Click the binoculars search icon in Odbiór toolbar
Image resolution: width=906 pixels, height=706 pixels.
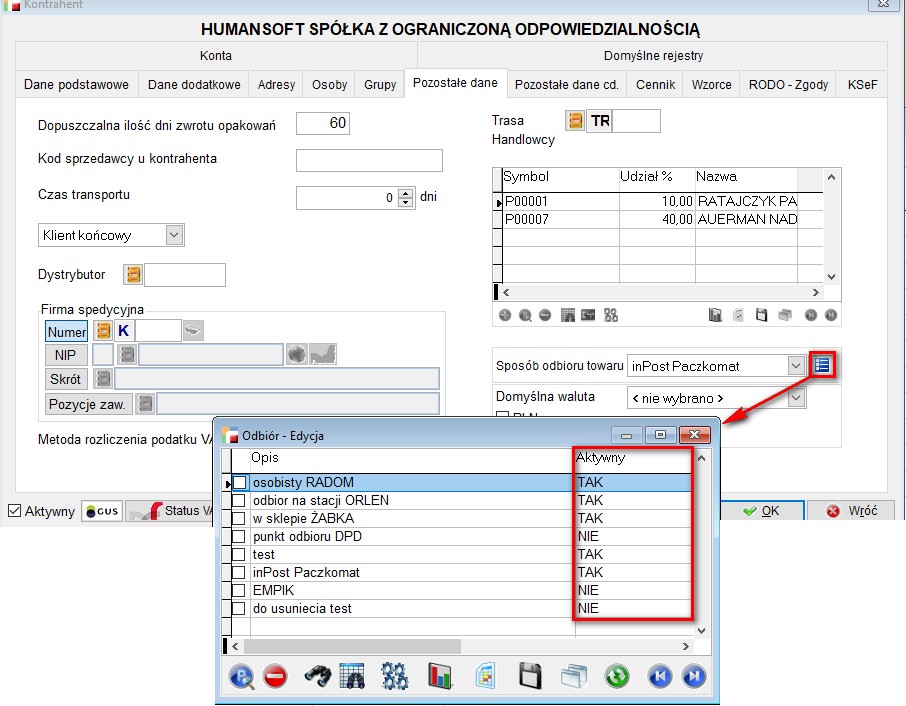(318, 677)
